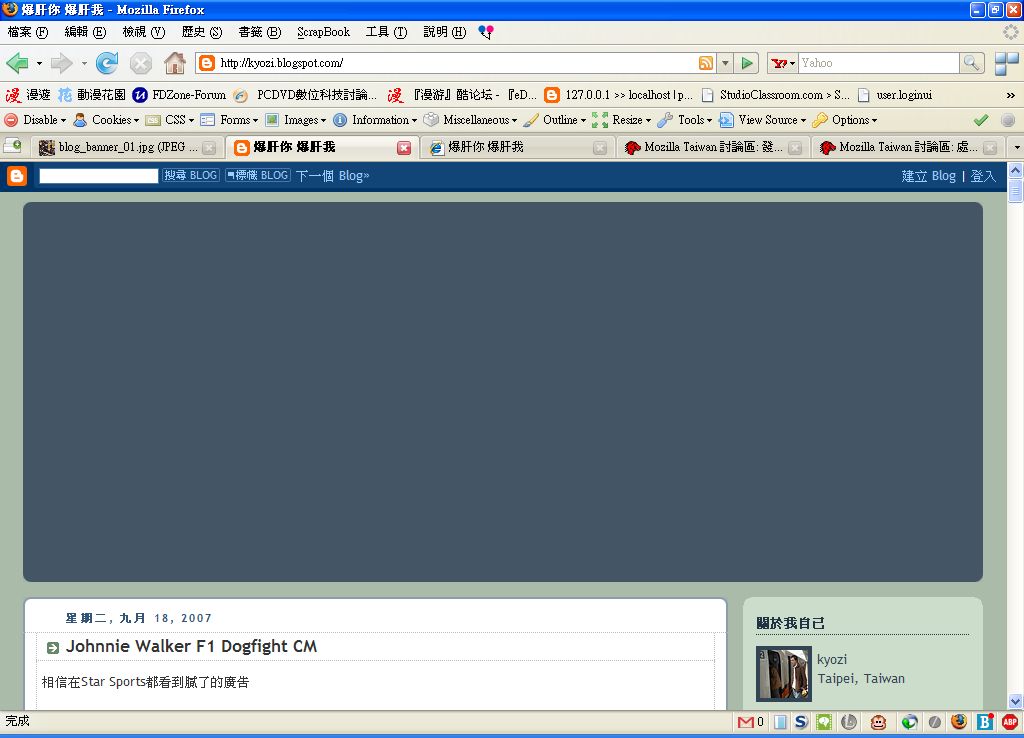Open the Cookies dropdown menu

tap(106, 120)
